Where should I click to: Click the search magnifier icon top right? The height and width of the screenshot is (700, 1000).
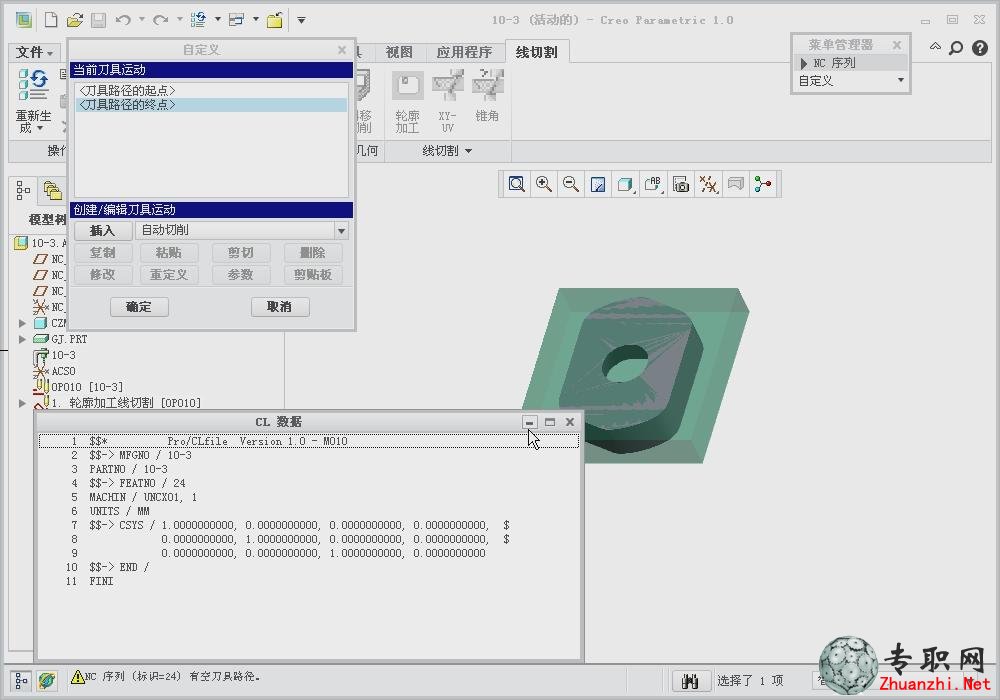tap(956, 48)
